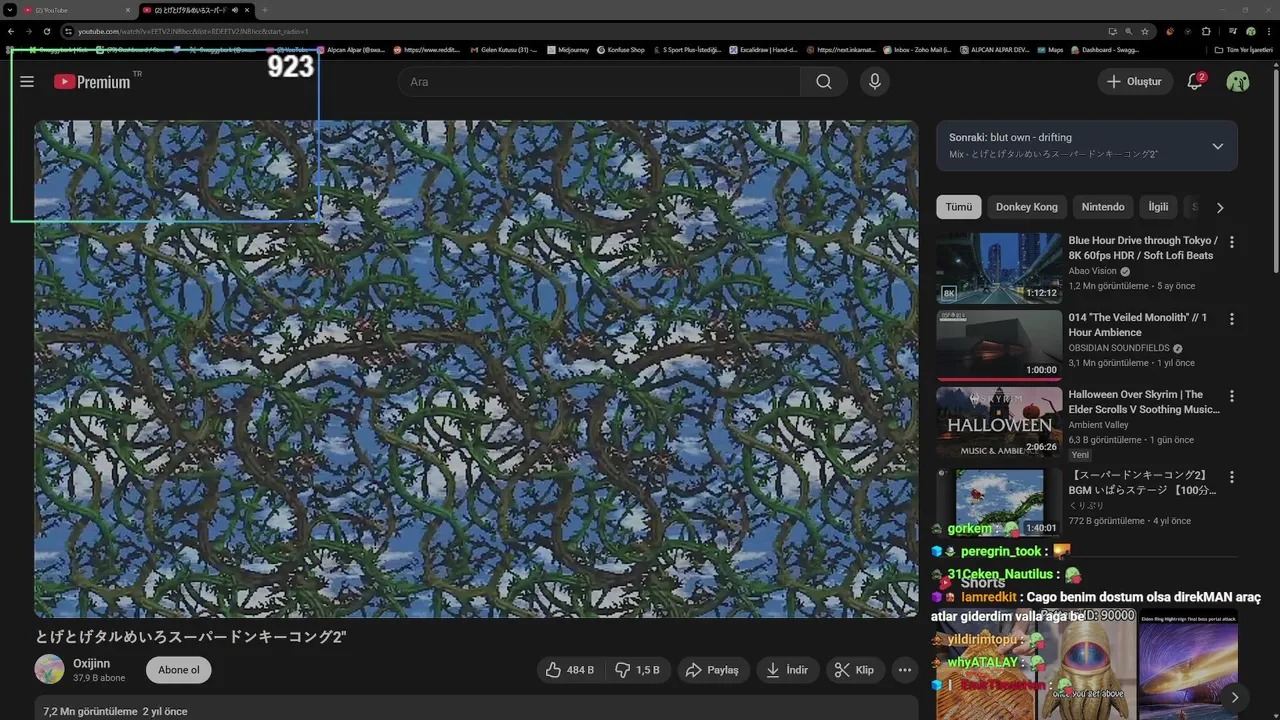Screen dimensions: 1280x720
Task: Open the Inbox - Zoho Mail bookmark
Action: [x=916, y=49]
